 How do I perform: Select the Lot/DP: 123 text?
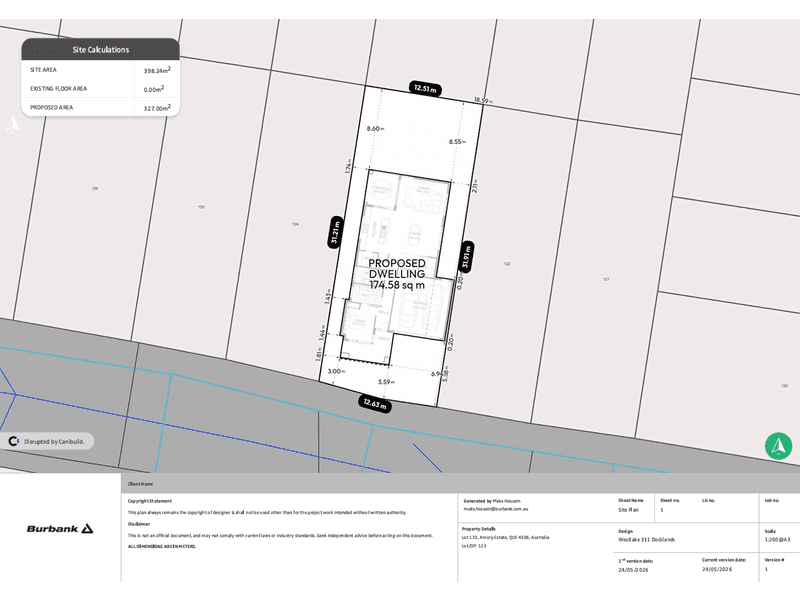474,546
